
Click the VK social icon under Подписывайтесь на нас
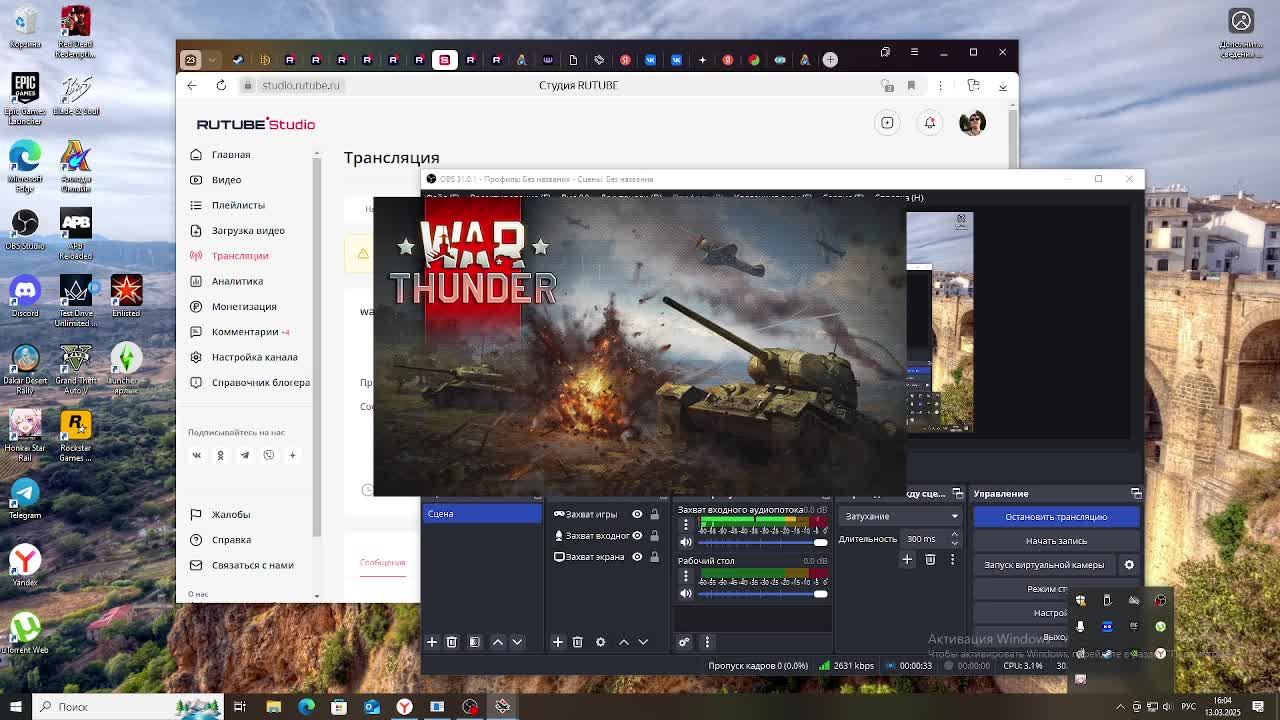click(x=196, y=455)
